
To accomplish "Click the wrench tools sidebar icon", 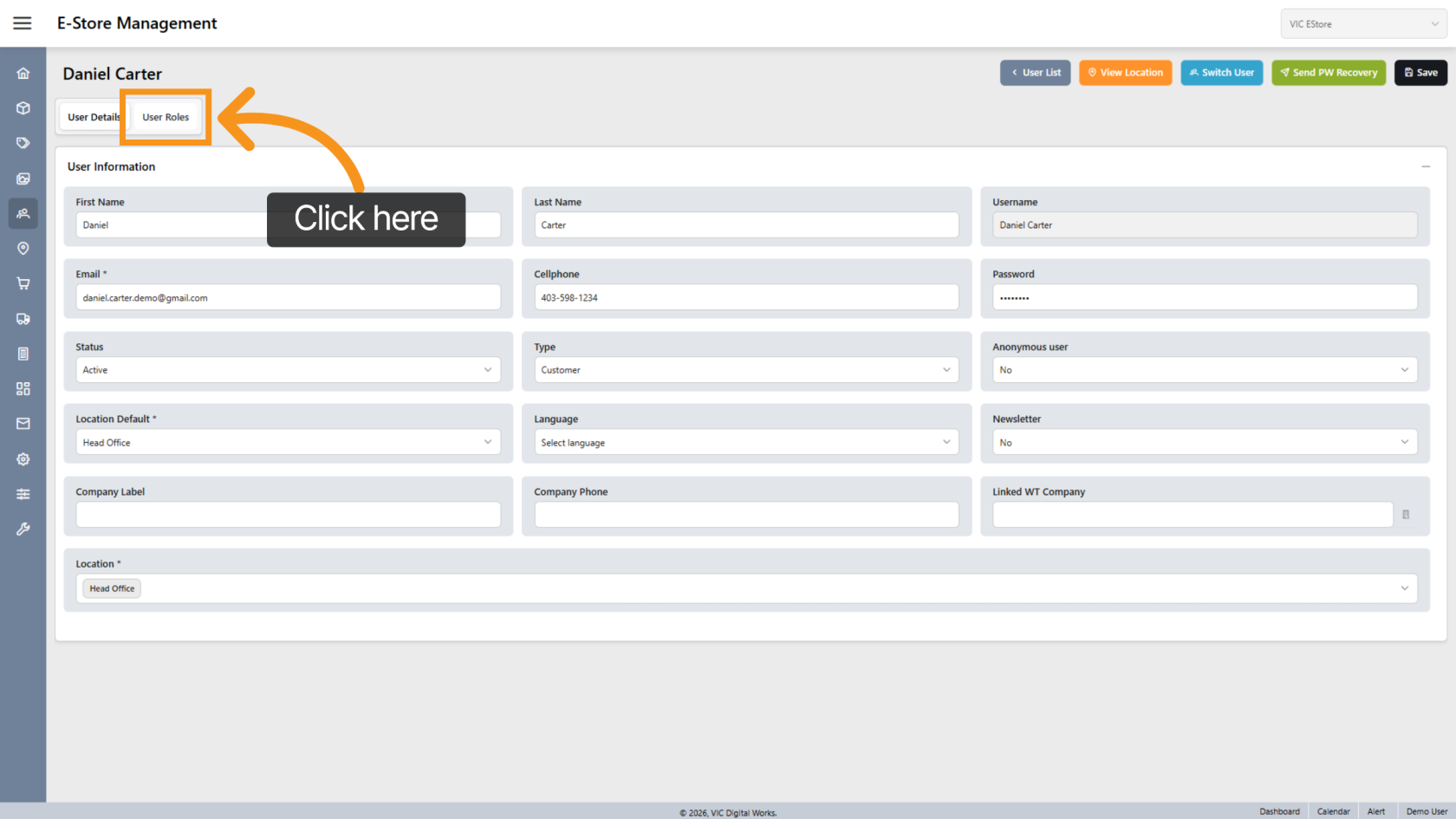I will 23,529.
